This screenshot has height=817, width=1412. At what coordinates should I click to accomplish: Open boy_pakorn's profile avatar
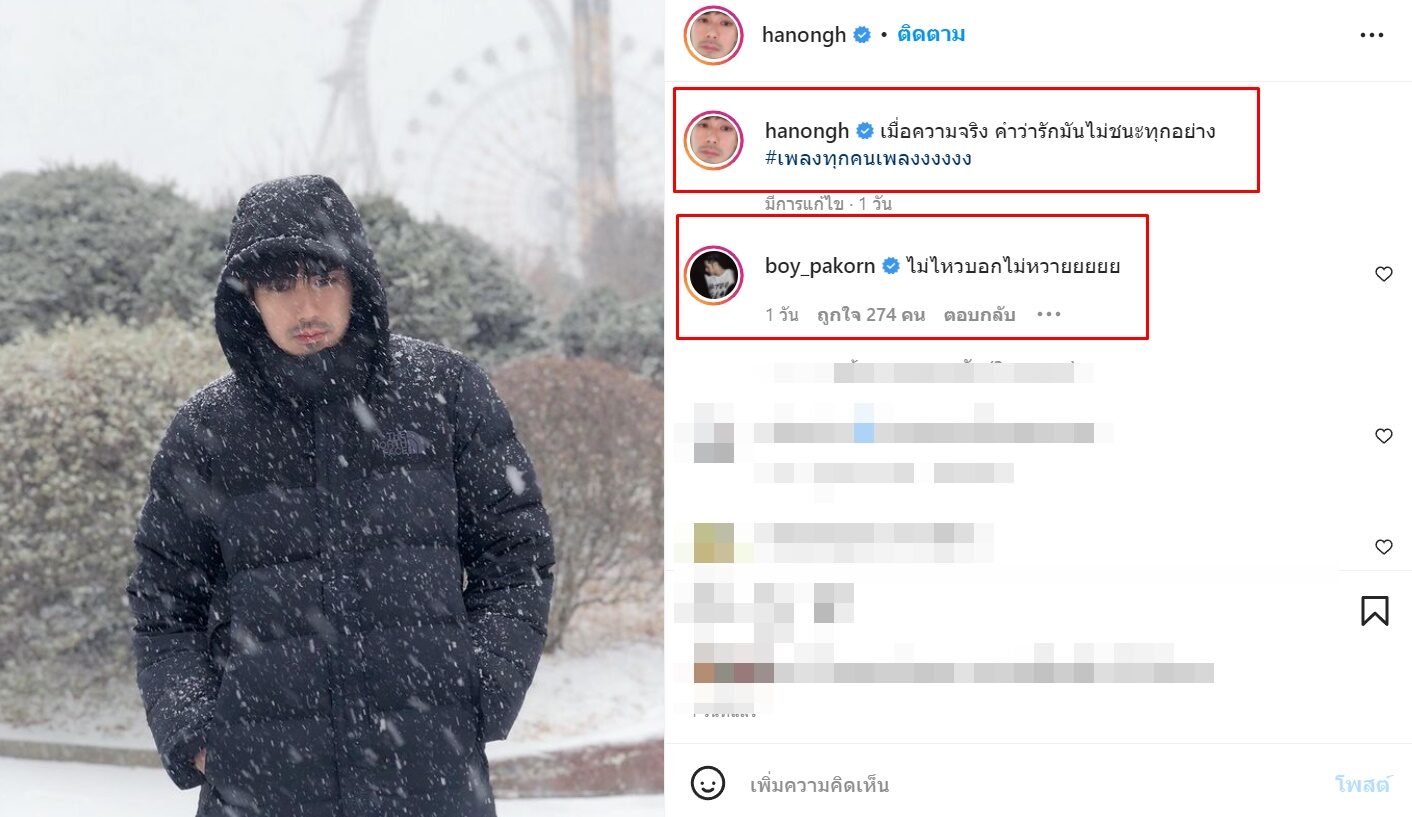714,274
